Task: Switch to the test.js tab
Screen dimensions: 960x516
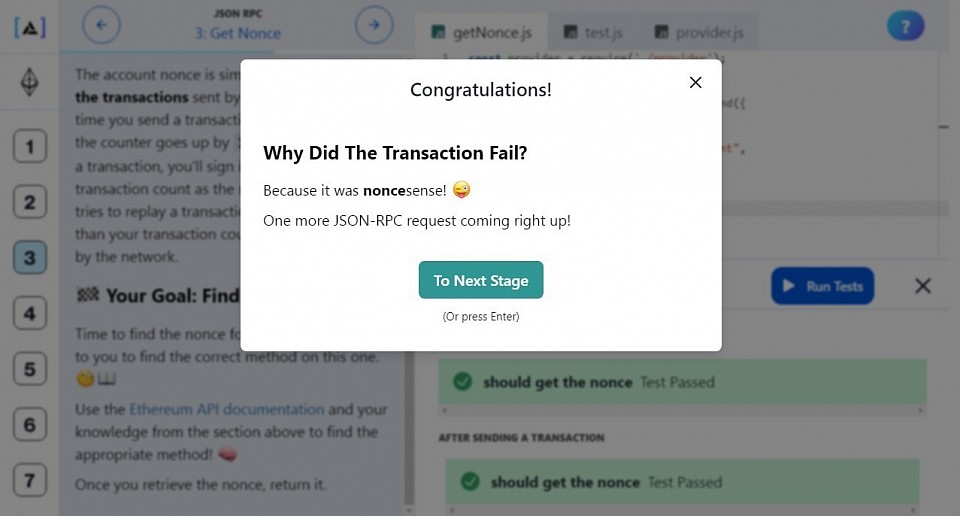Action: pos(593,32)
